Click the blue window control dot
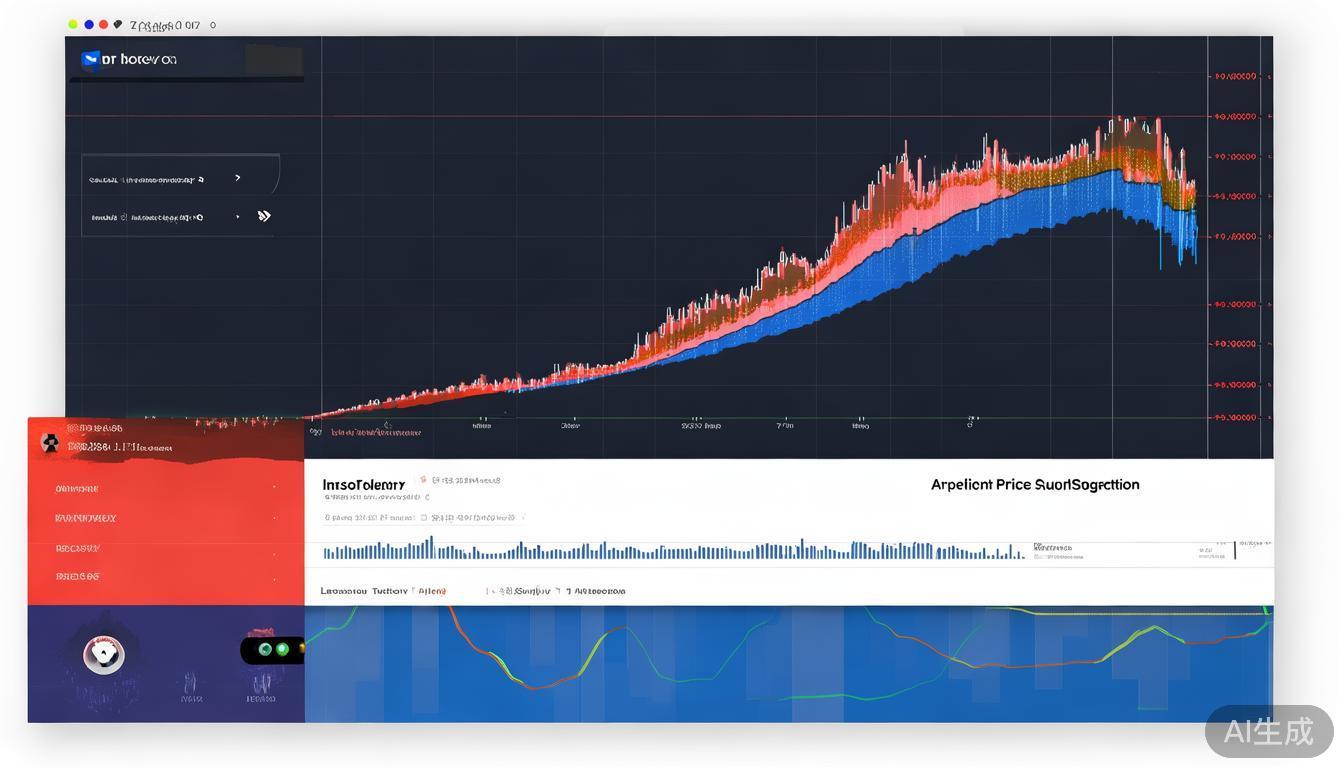The width and height of the screenshot is (1344, 768). (x=89, y=24)
